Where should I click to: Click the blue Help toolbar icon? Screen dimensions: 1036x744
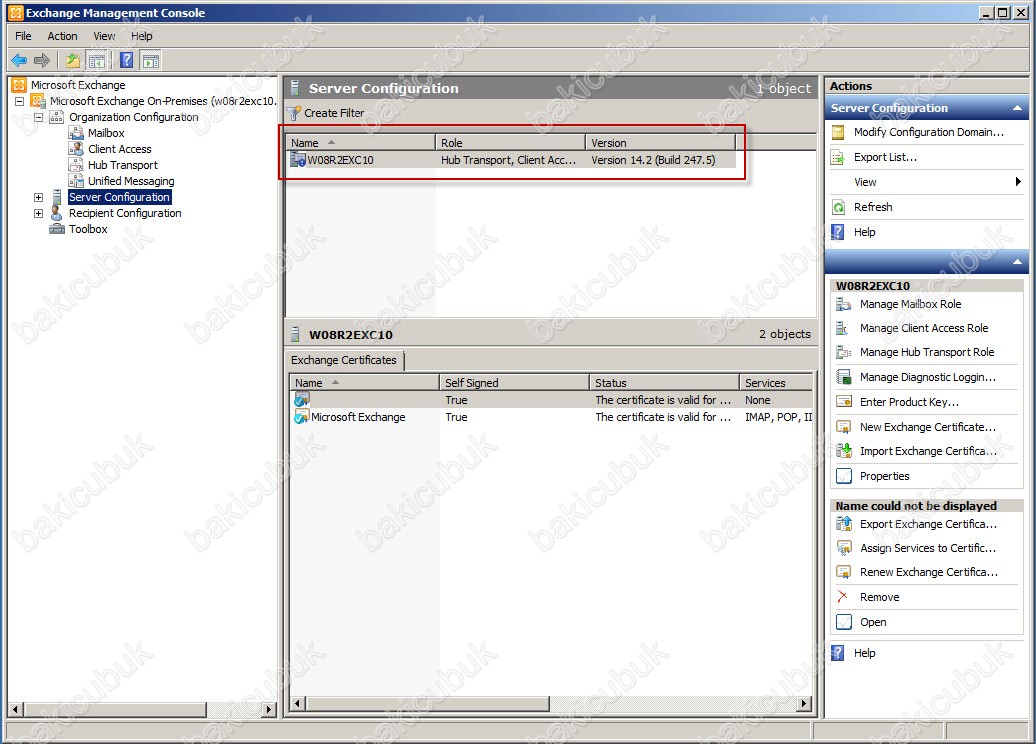[127, 61]
